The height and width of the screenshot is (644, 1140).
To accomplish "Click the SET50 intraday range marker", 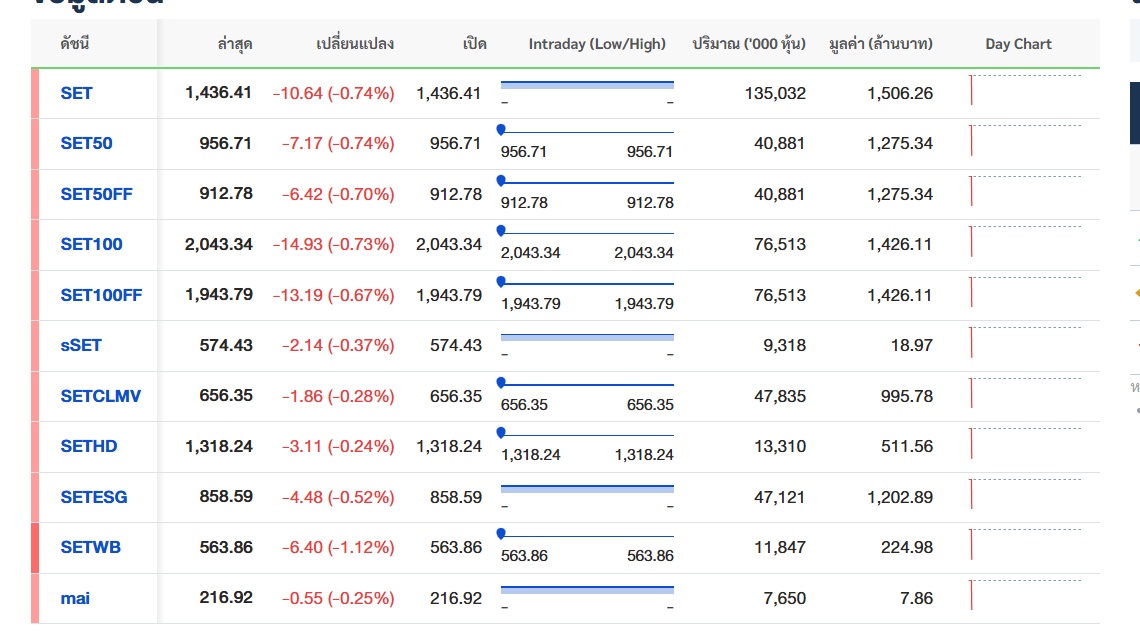I will 501,129.
